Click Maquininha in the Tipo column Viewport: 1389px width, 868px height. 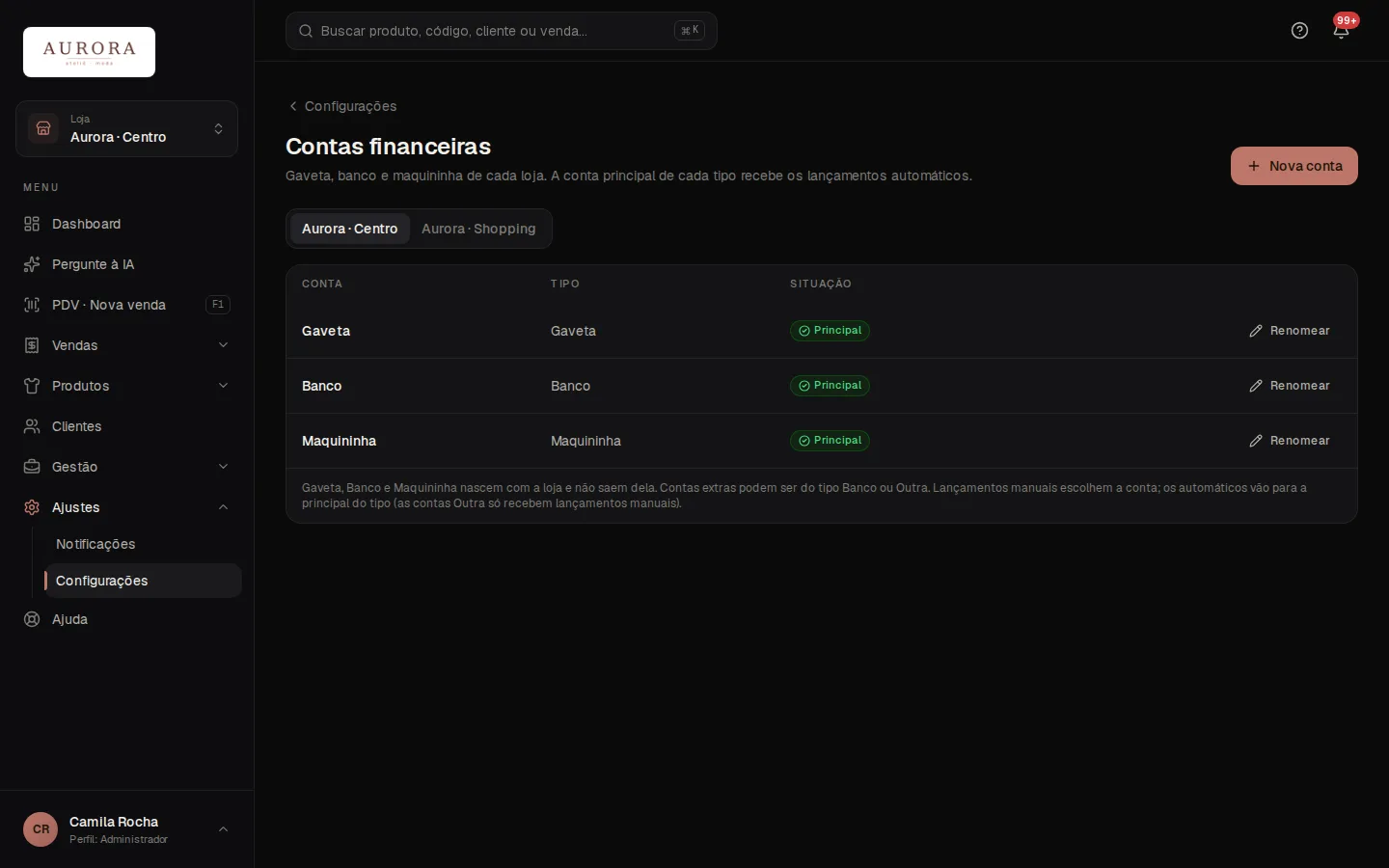(x=586, y=441)
